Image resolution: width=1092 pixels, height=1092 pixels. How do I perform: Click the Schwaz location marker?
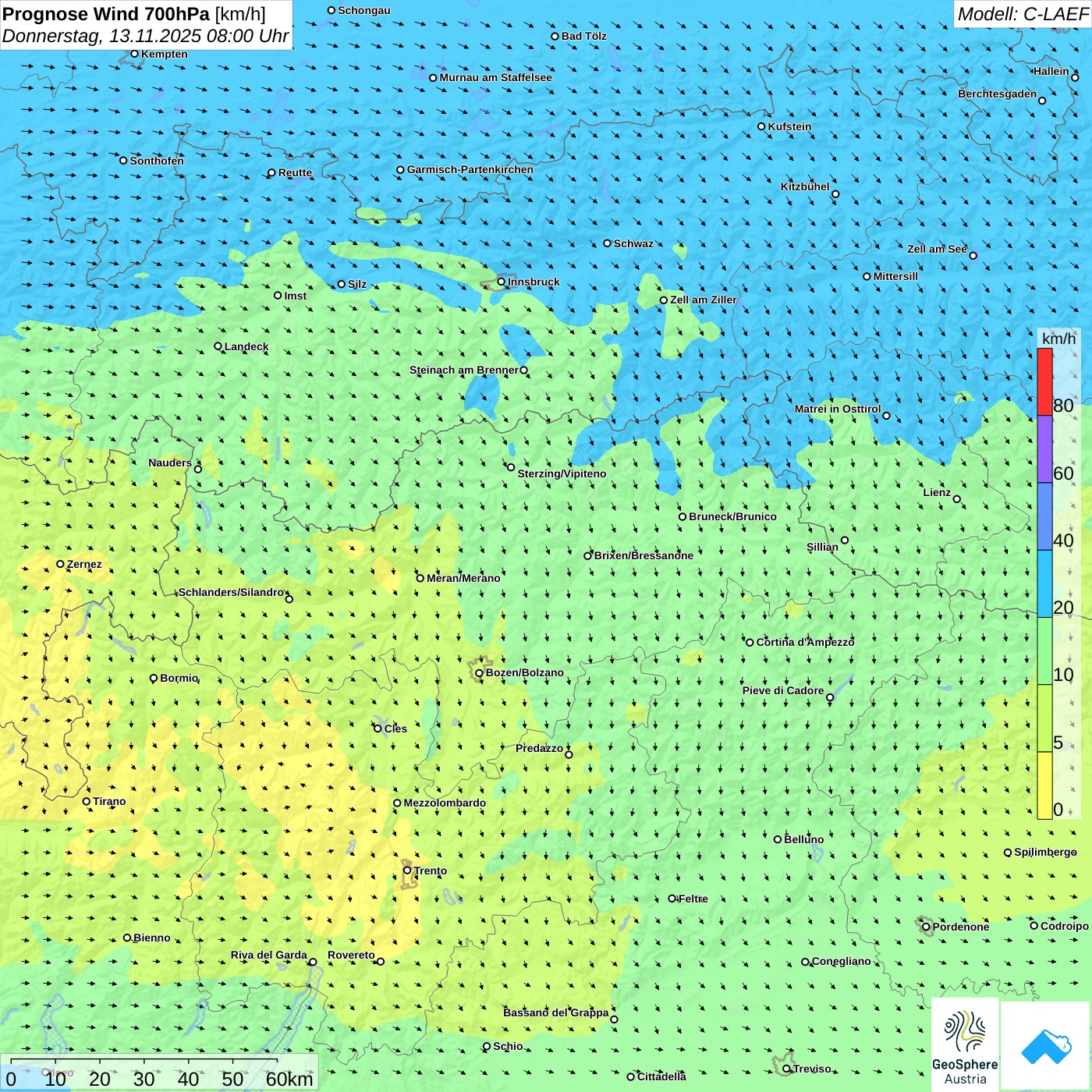[608, 243]
